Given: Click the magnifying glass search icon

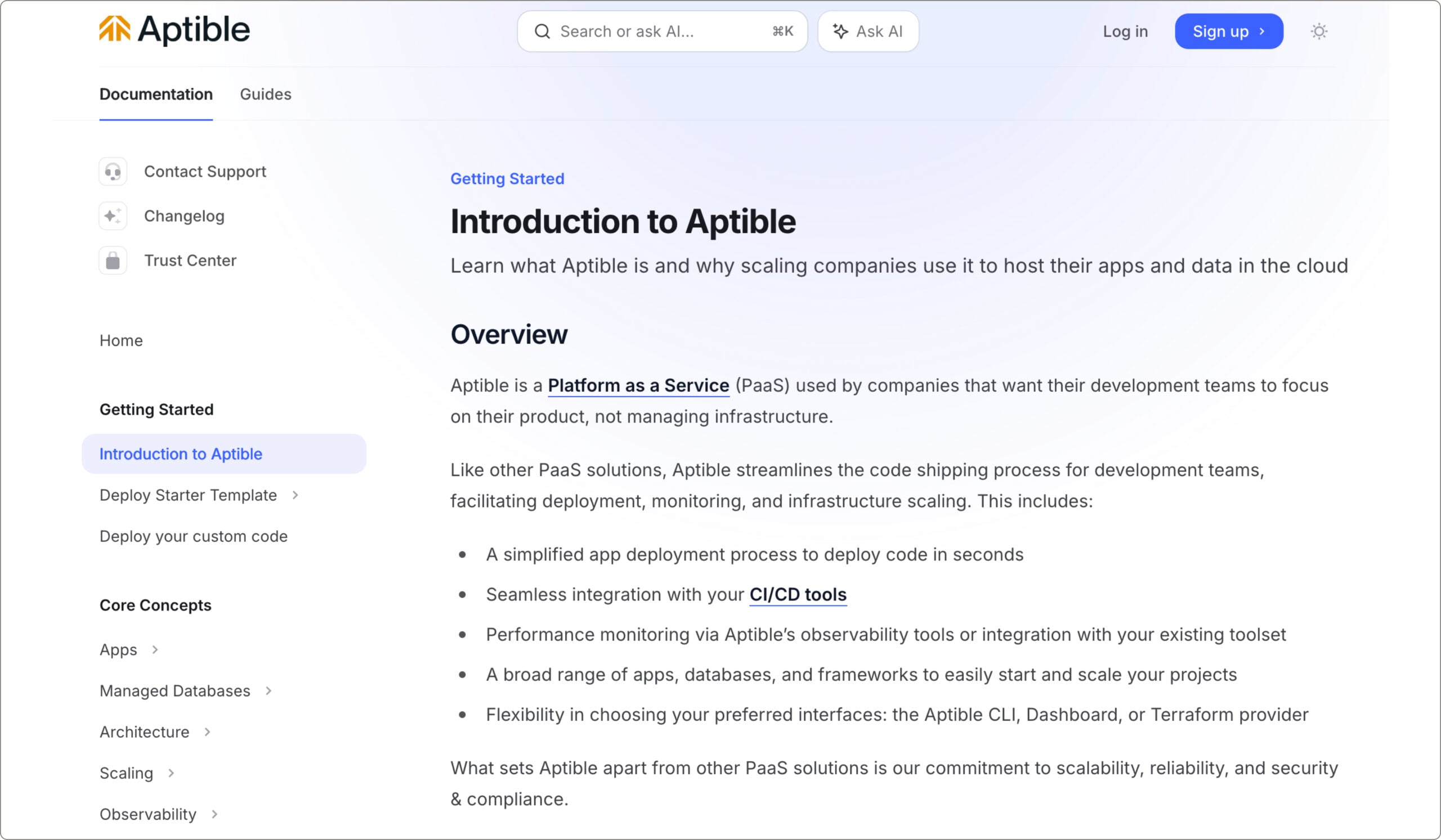Looking at the screenshot, I should [542, 32].
